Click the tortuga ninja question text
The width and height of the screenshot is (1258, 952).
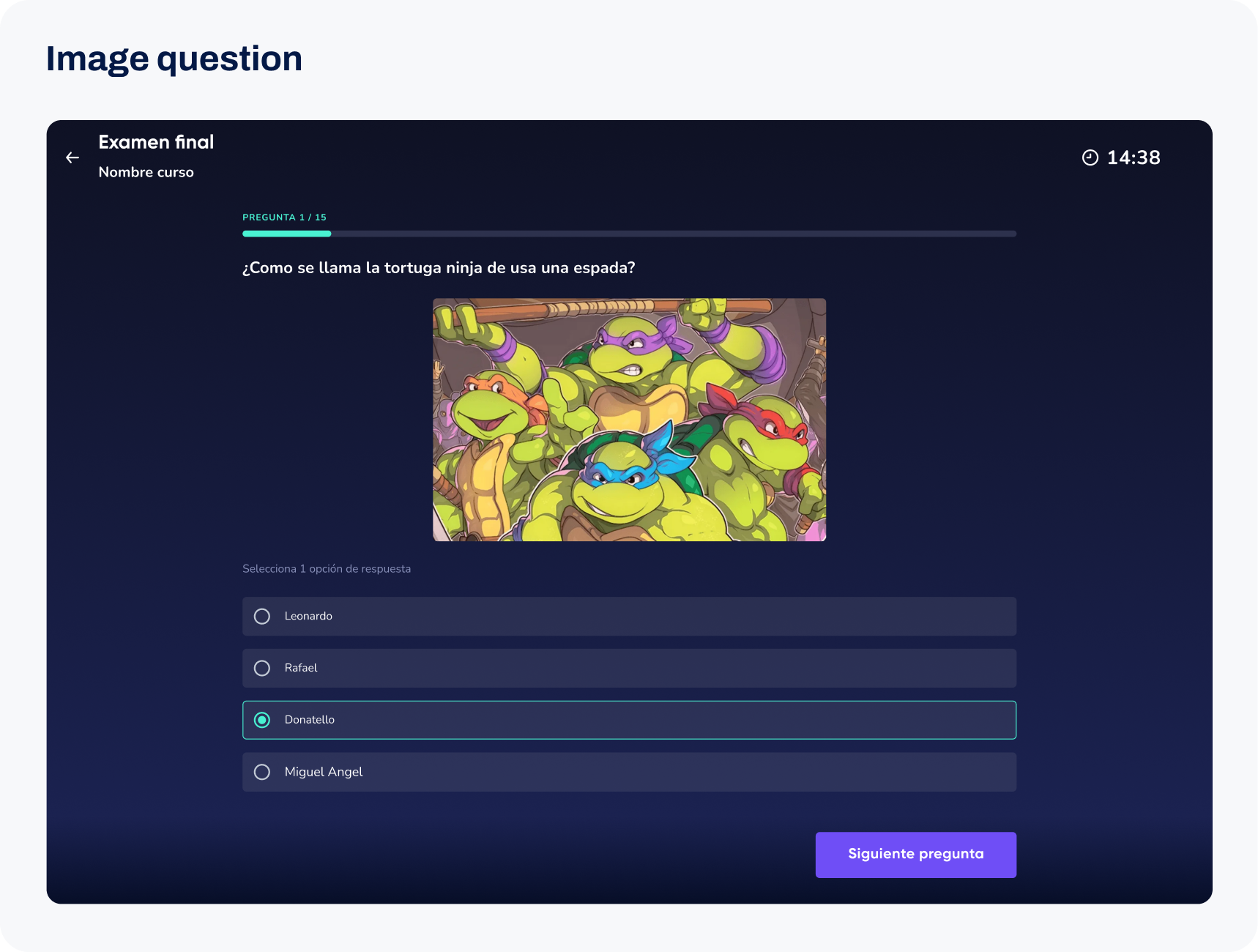(439, 268)
